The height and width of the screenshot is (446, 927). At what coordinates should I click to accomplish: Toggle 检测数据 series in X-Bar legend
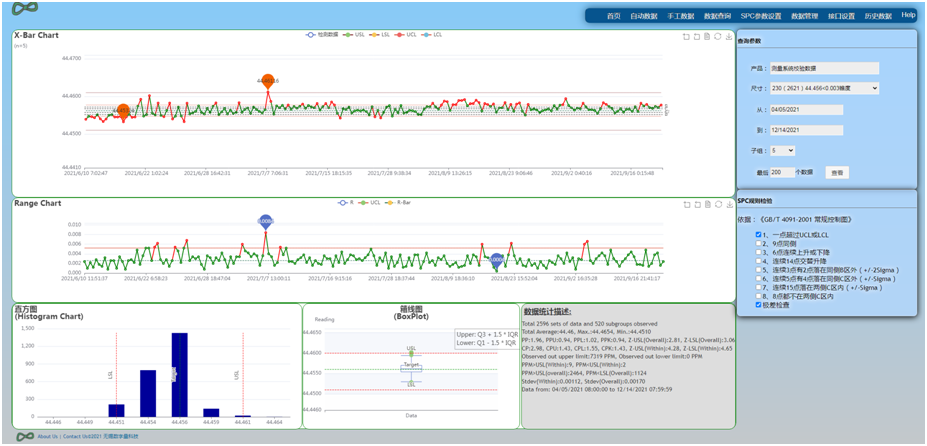322,35
